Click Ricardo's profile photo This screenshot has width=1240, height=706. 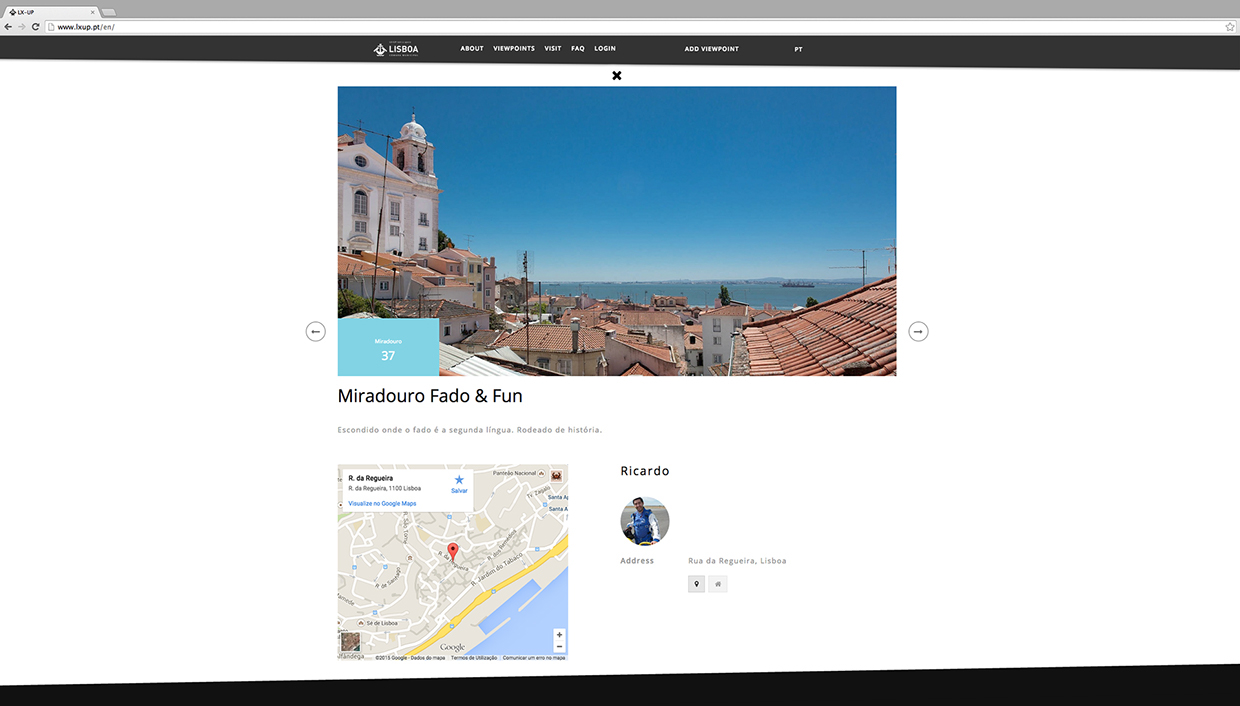point(645,521)
